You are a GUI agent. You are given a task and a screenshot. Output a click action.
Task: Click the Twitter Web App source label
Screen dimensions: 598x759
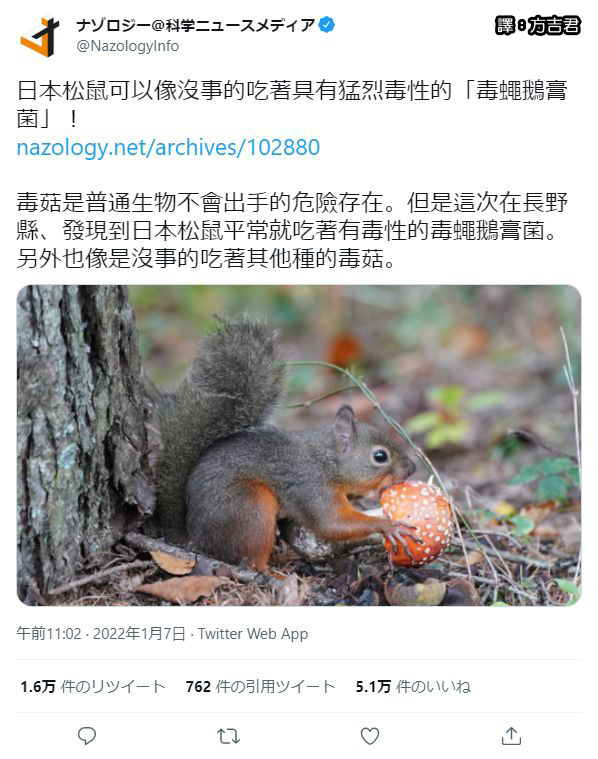253,634
